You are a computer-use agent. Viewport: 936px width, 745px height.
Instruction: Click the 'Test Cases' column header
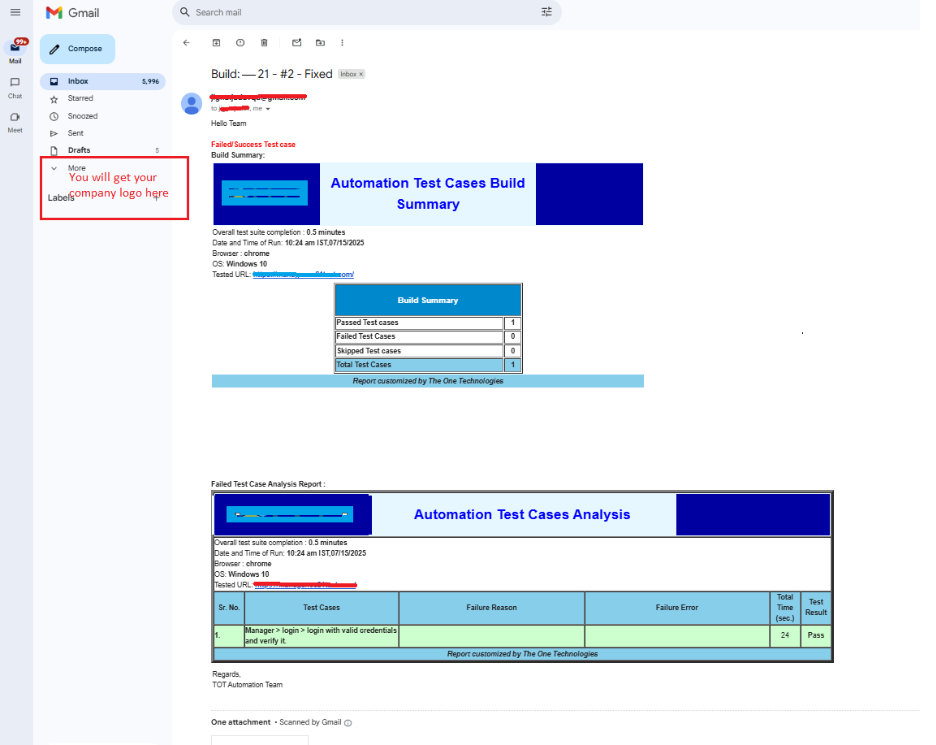click(321, 608)
